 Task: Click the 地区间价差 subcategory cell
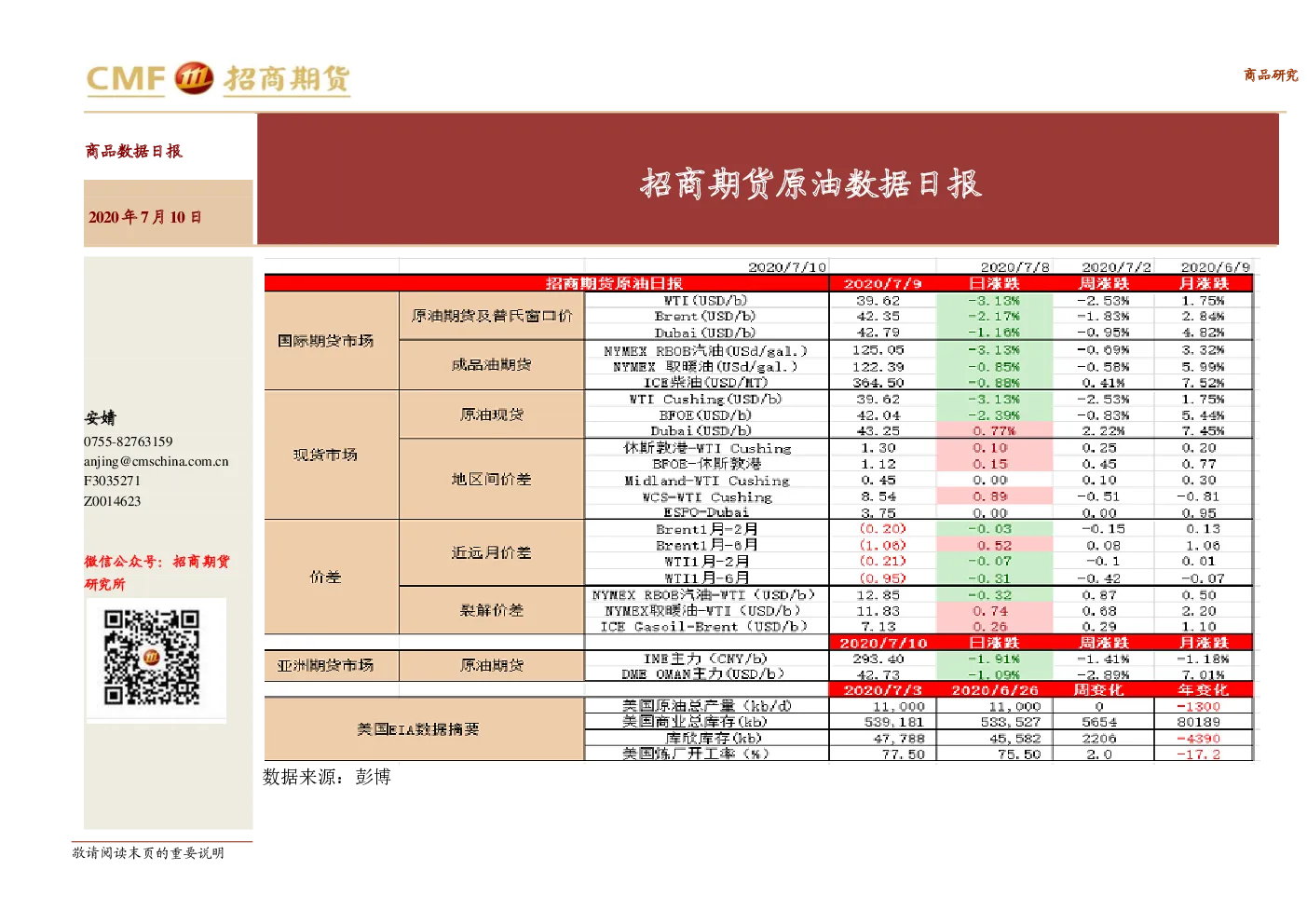click(x=492, y=479)
